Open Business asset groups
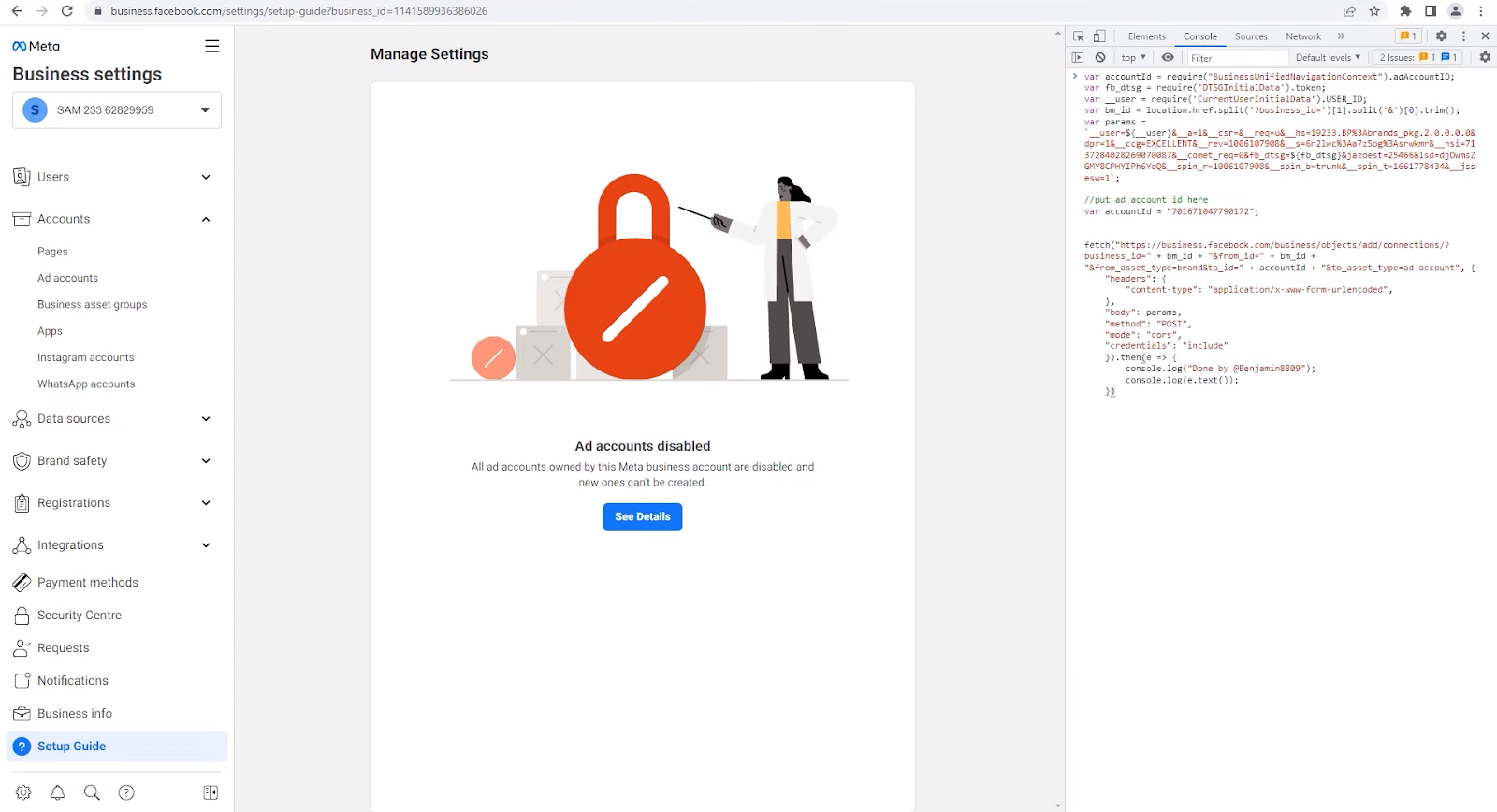 coord(93,304)
